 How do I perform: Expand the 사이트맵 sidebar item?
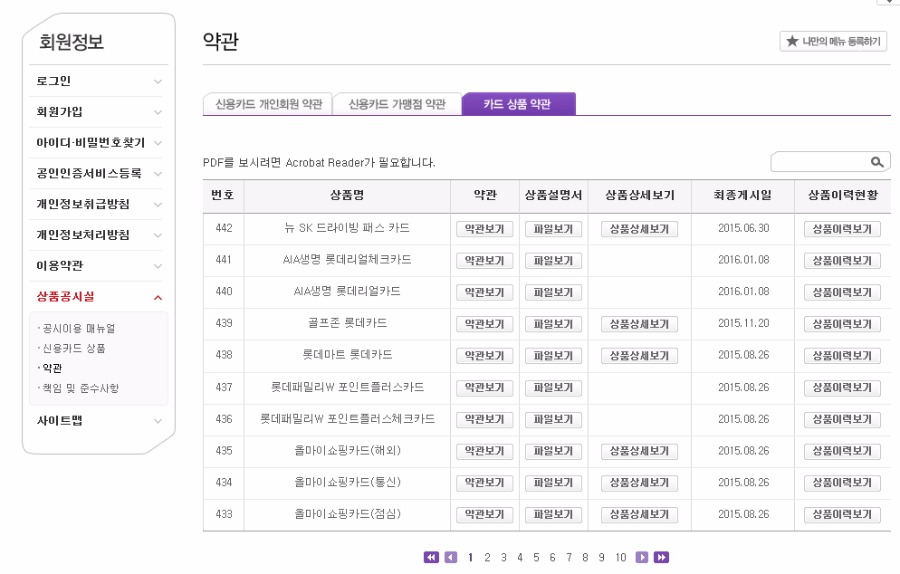[157, 421]
